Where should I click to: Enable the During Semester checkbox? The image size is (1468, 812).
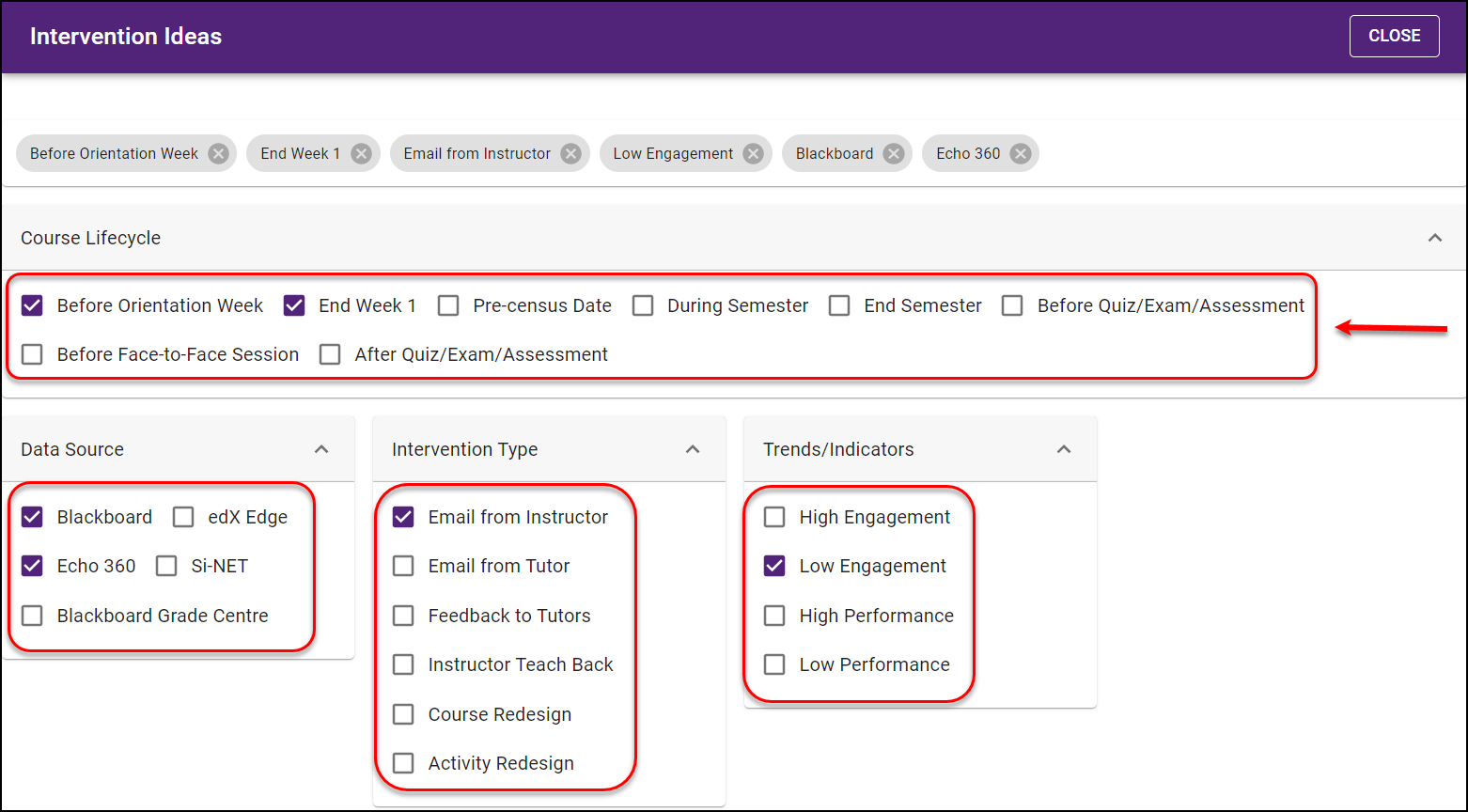coord(643,305)
